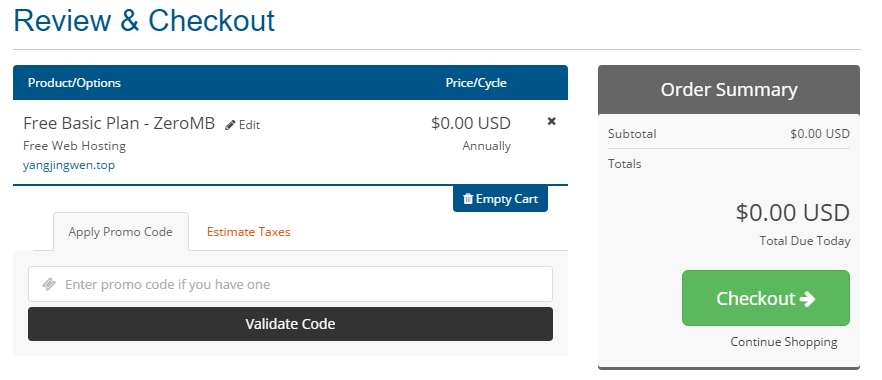Click the Checkout word on the green button
This screenshot has height=380, width=882.
pyautogui.click(x=756, y=298)
